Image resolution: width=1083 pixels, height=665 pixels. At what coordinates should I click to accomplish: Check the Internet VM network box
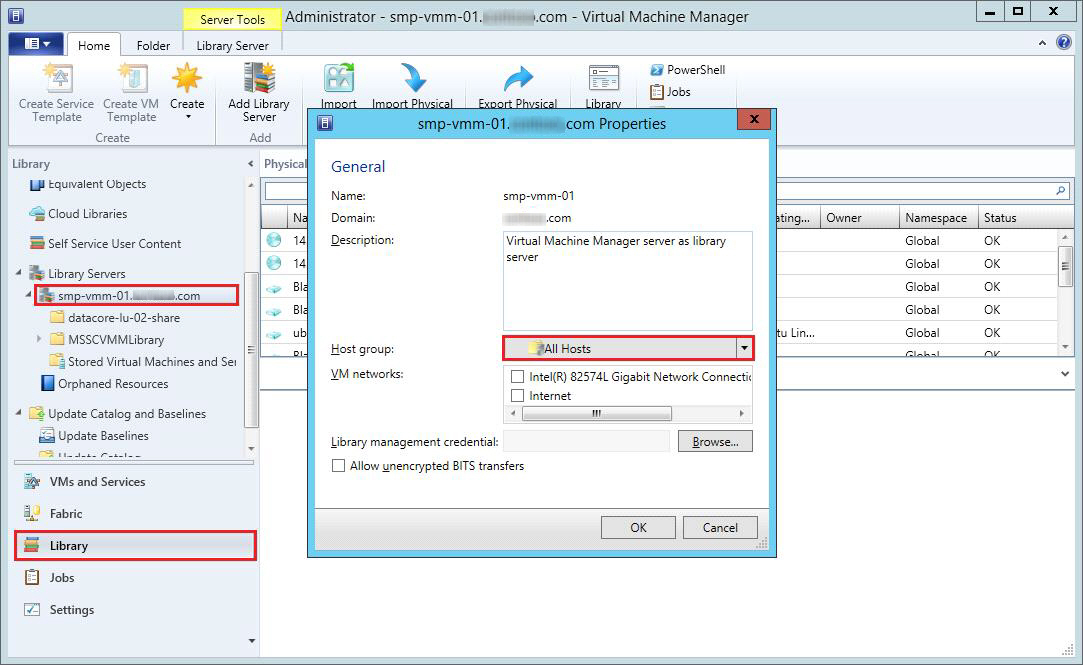(x=517, y=396)
